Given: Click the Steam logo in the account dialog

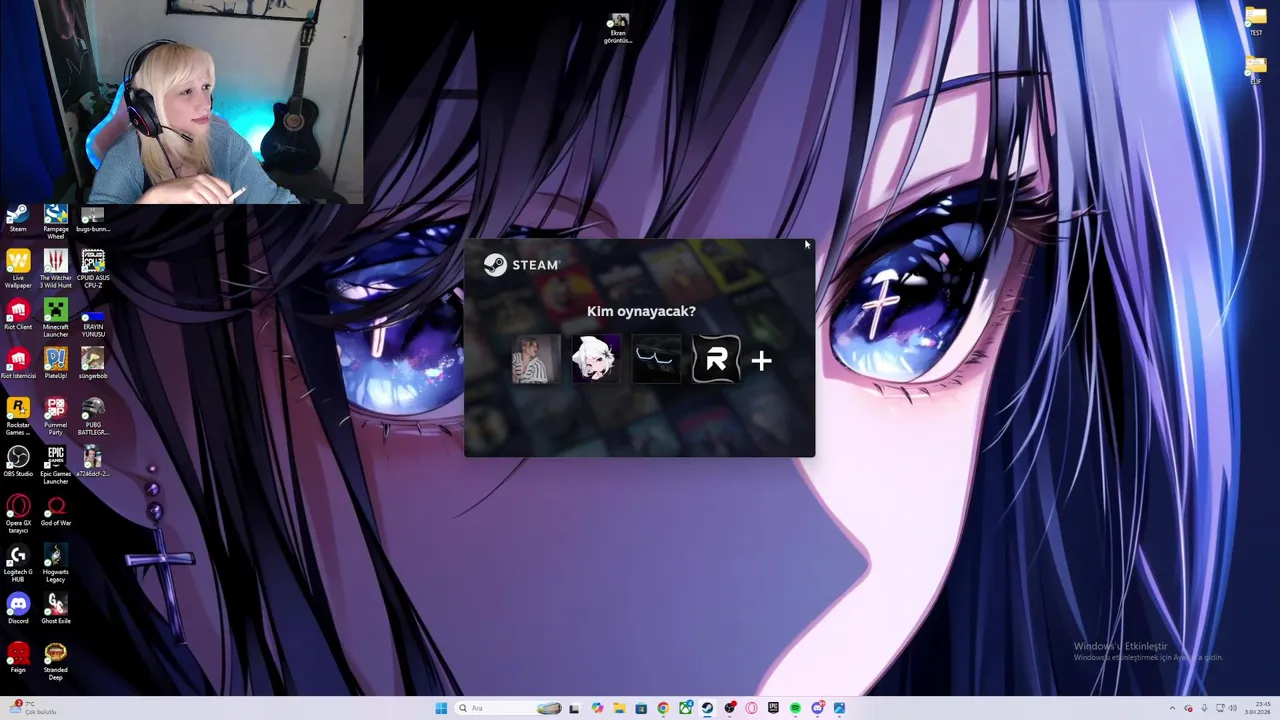Looking at the screenshot, I should point(521,265).
